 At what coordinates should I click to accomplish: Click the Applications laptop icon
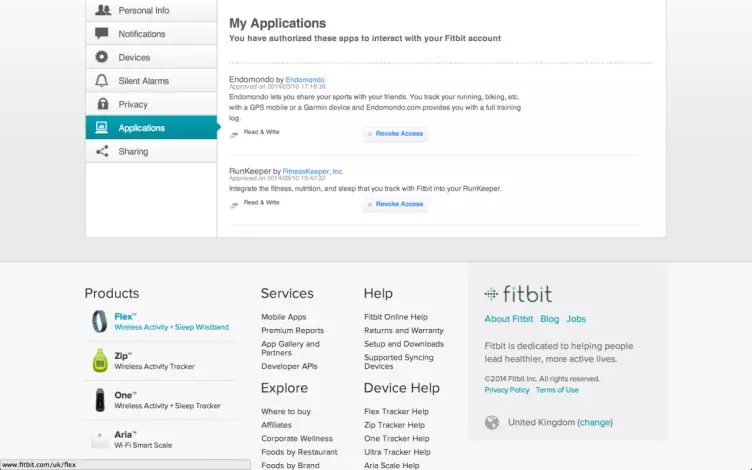101,127
